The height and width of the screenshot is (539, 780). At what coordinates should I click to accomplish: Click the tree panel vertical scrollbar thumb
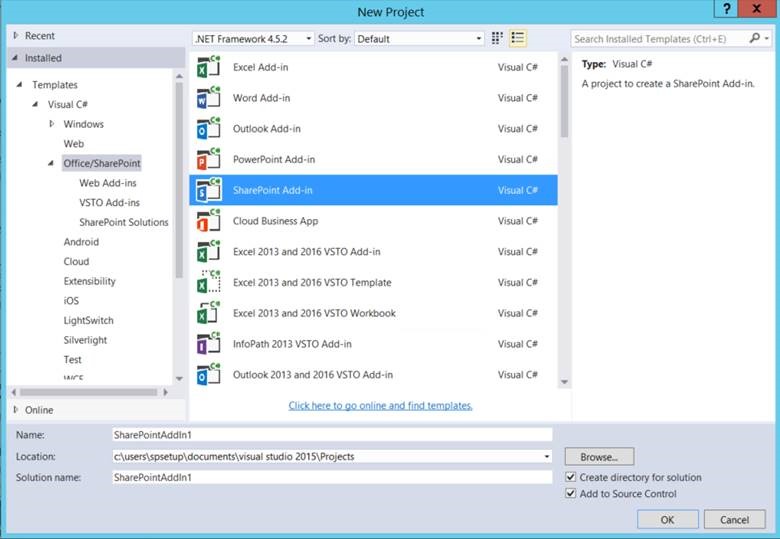coord(179,180)
